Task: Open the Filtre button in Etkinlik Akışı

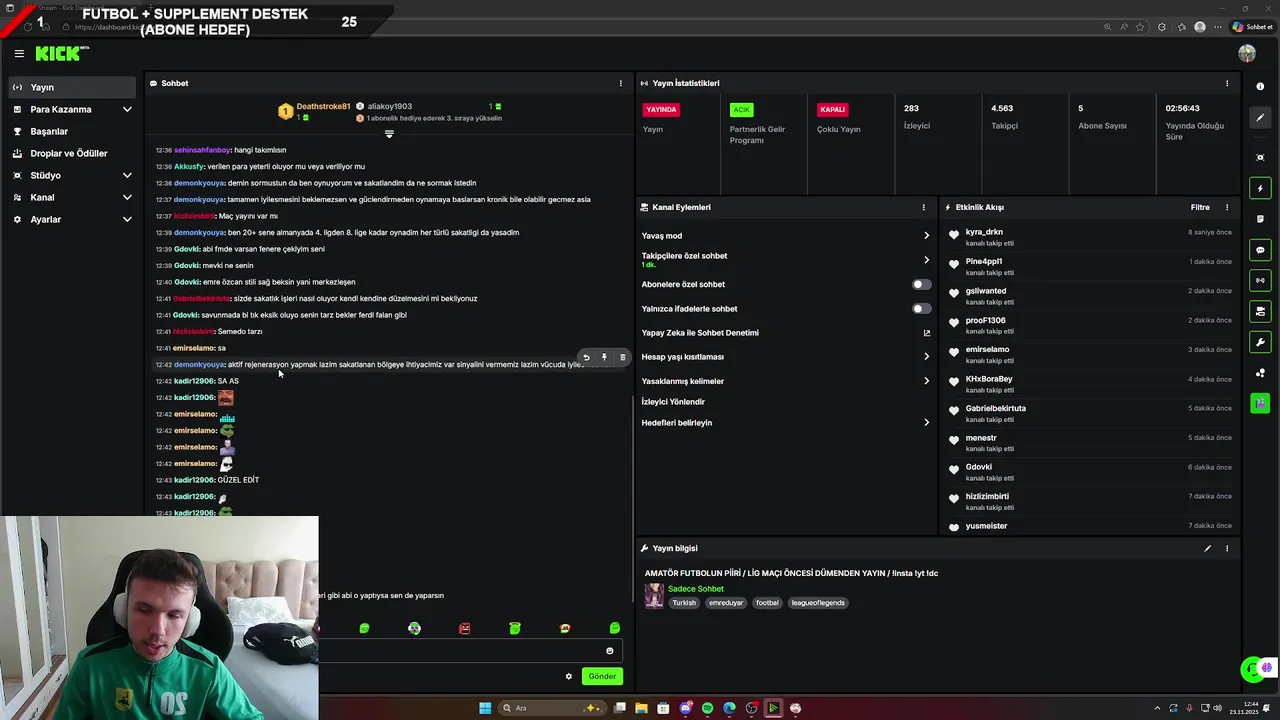Action: [x=1200, y=207]
